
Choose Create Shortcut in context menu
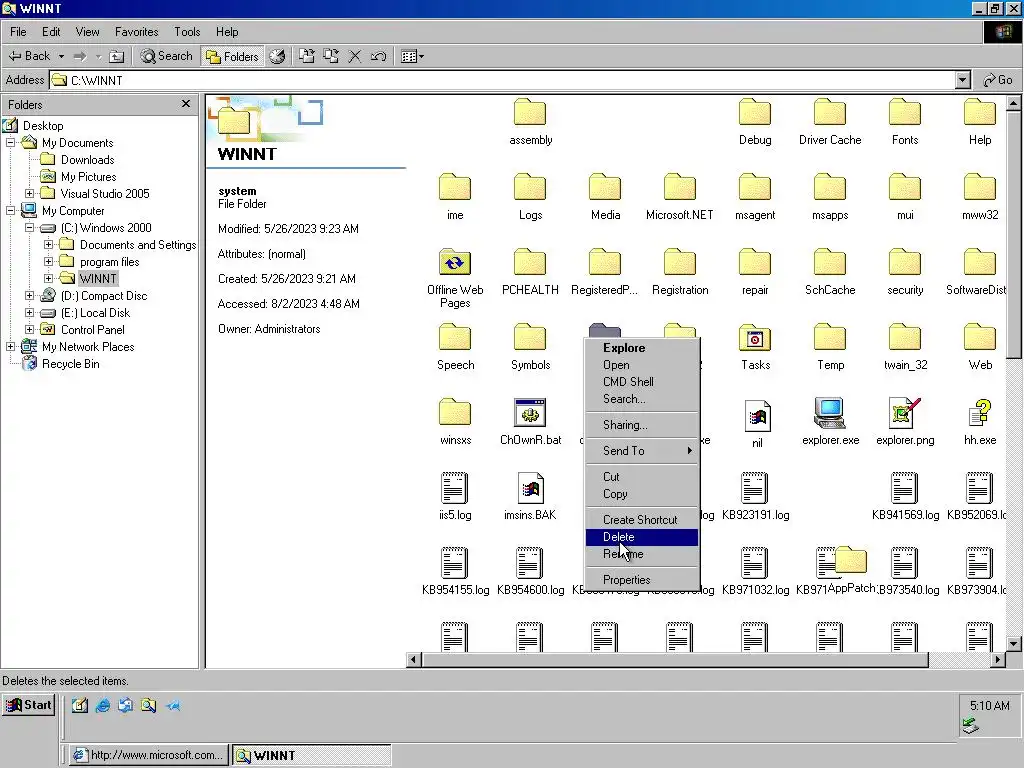pyautogui.click(x=642, y=520)
